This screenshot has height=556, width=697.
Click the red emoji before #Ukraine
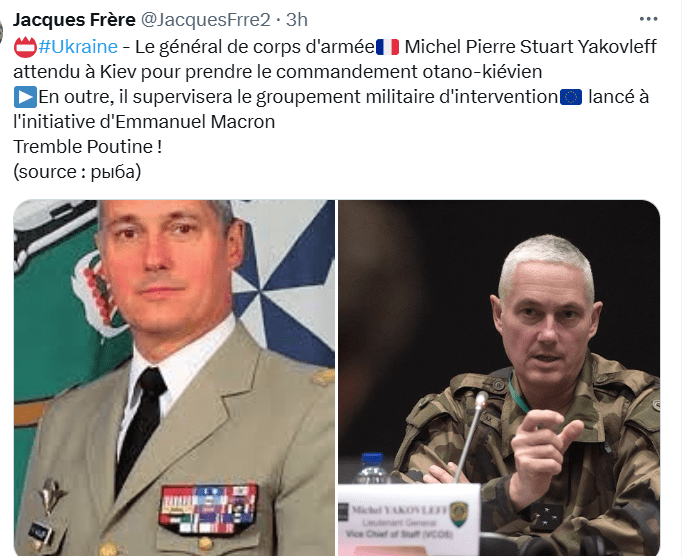(x=25, y=47)
